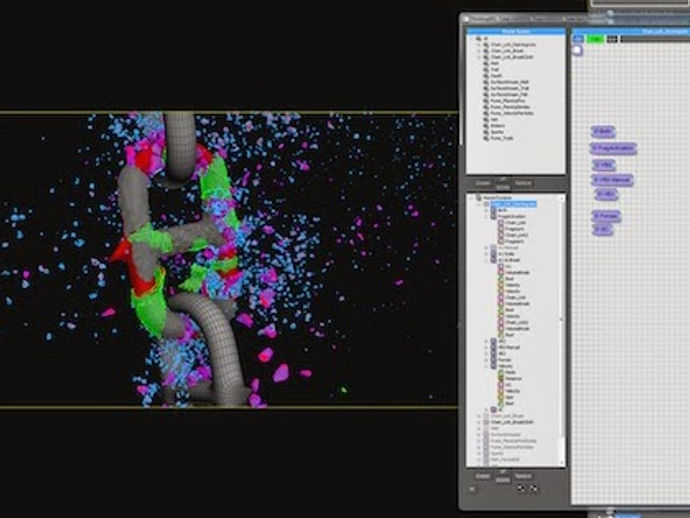The width and height of the screenshot is (690, 518).
Task: Click the group icon beside Embers
Action: click(x=486, y=125)
